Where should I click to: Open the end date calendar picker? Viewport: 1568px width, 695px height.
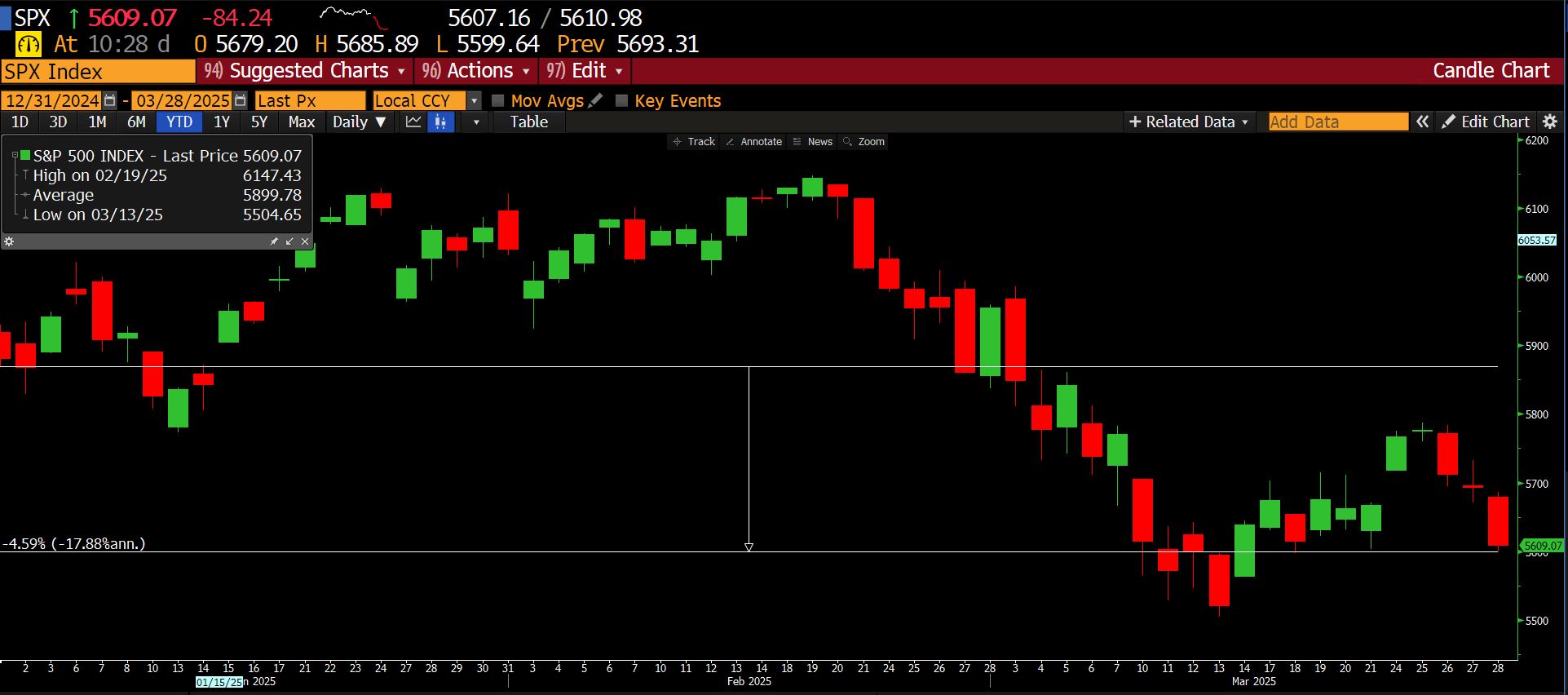pyautogui.click(x=241, y=100)
